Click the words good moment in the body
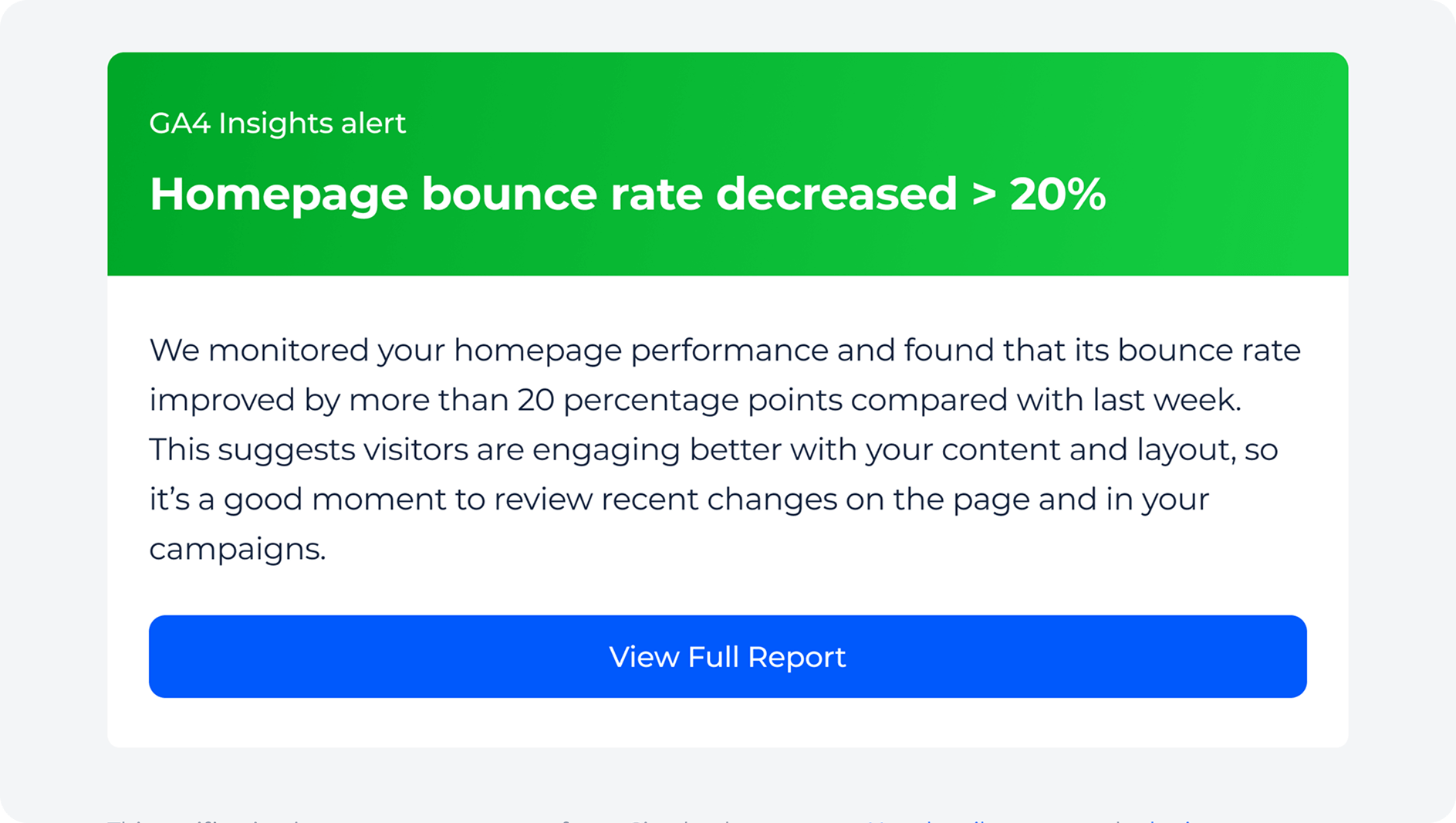 point(334,500)
